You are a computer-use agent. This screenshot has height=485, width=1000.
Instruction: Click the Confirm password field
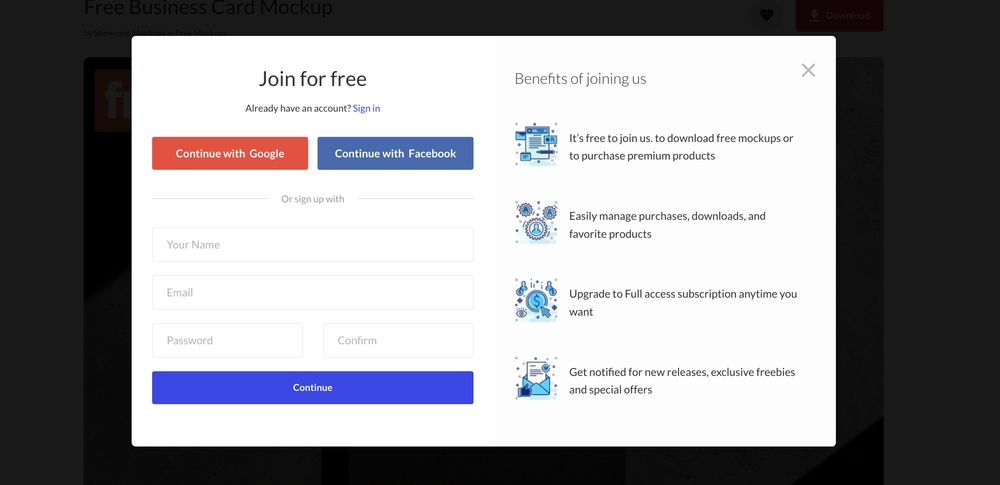(x=398, y=340)
